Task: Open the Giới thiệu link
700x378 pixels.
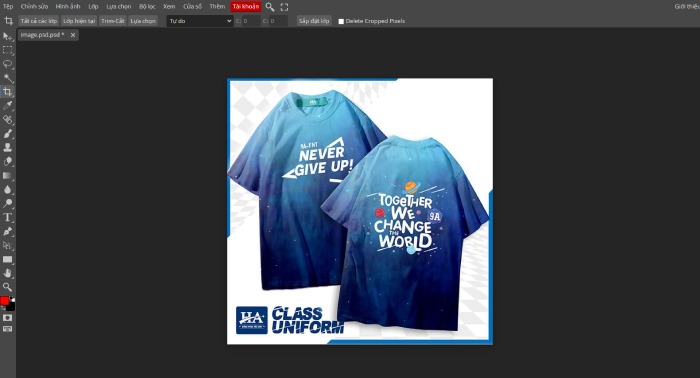Action: 687,6
